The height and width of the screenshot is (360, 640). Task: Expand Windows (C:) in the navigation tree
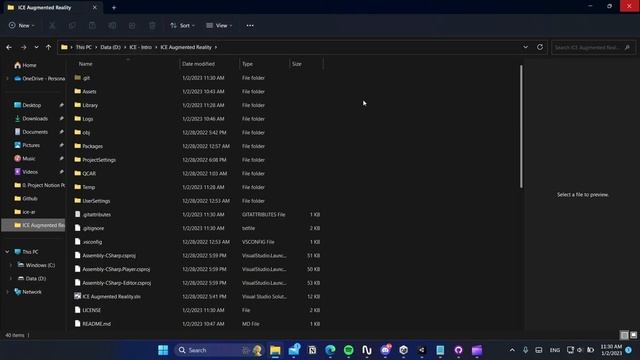[11, 265]
